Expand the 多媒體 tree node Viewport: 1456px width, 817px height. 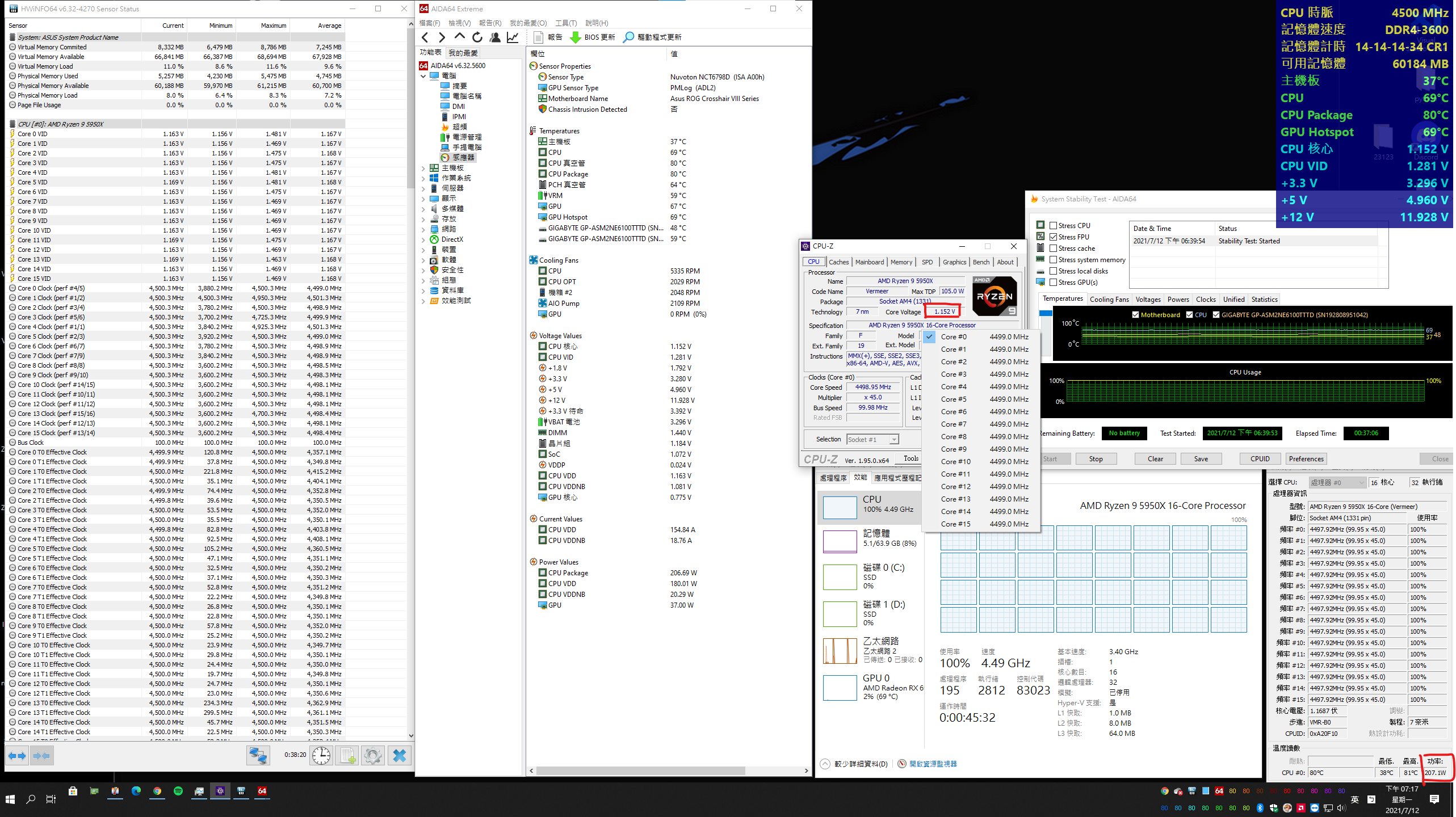click(x=423, y=209)
